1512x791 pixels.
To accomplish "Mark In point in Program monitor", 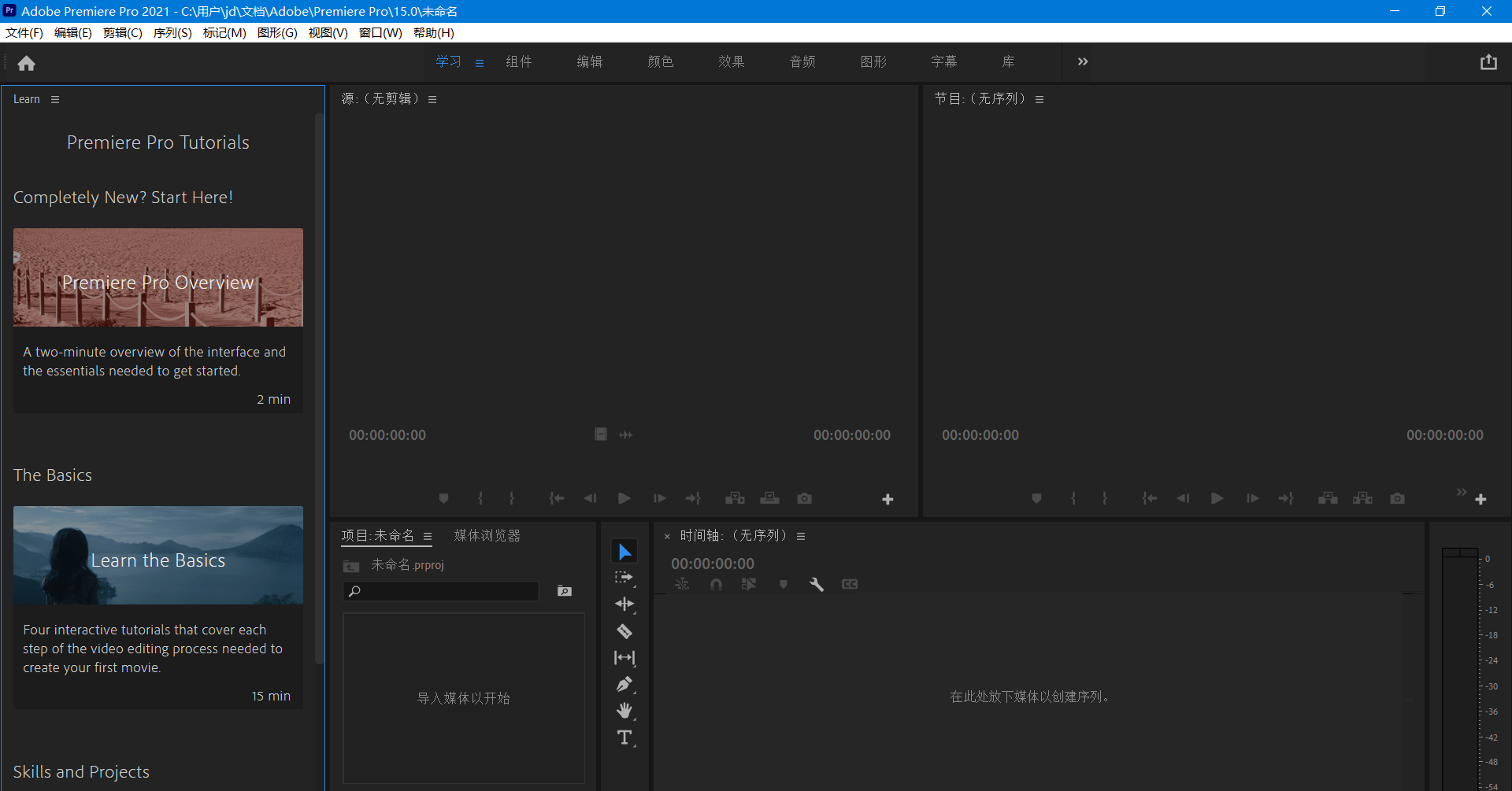I will click(x=1073, y=498).
